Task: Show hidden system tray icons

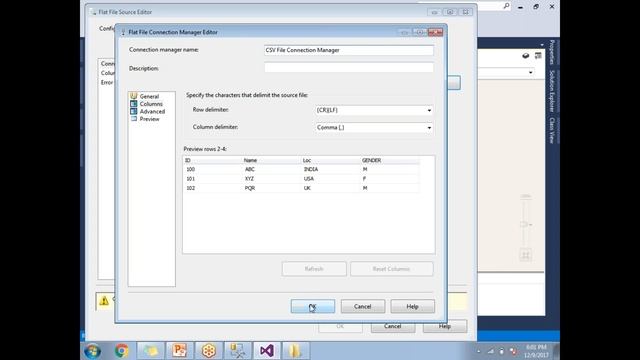Action: click(x=479, y=351)
